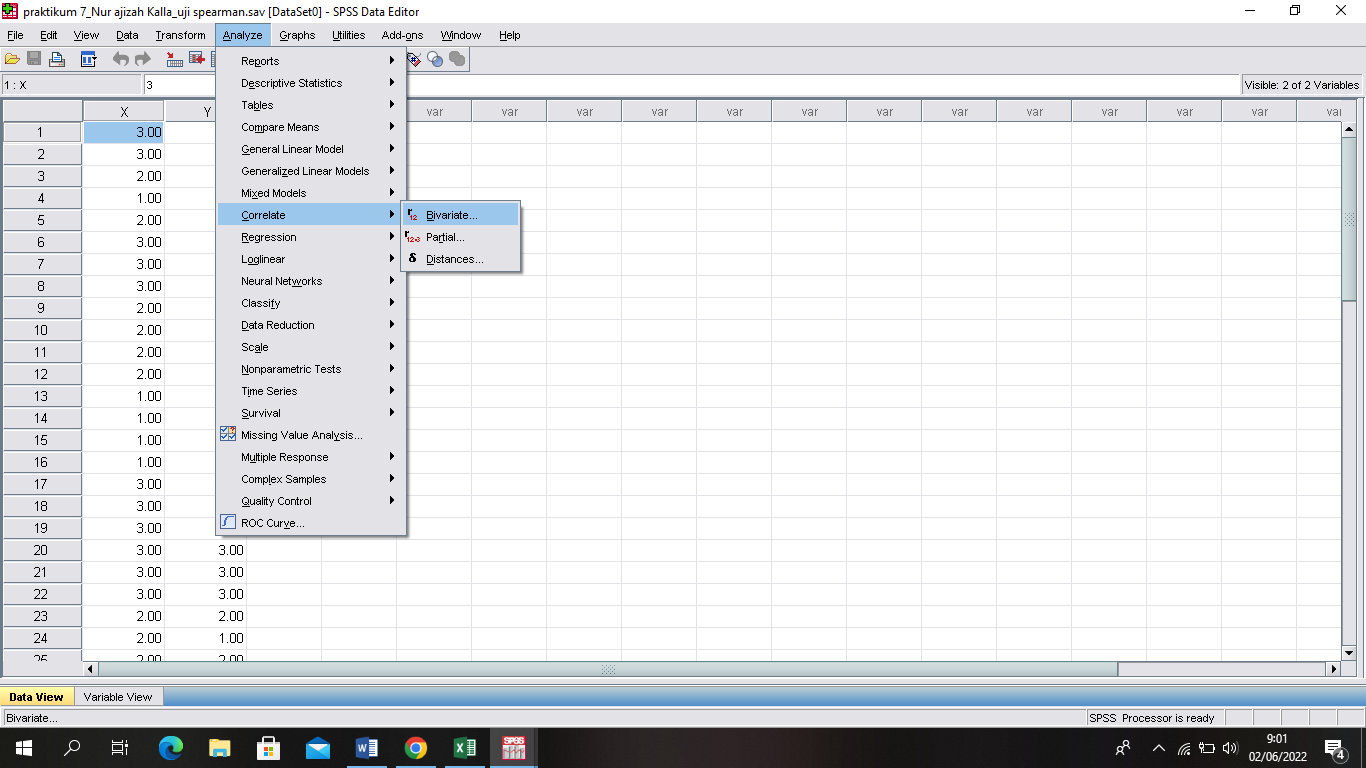Open the Mixed Models submenu entry
Screen dimensions: 1366x768
click(x=311, y=193)
